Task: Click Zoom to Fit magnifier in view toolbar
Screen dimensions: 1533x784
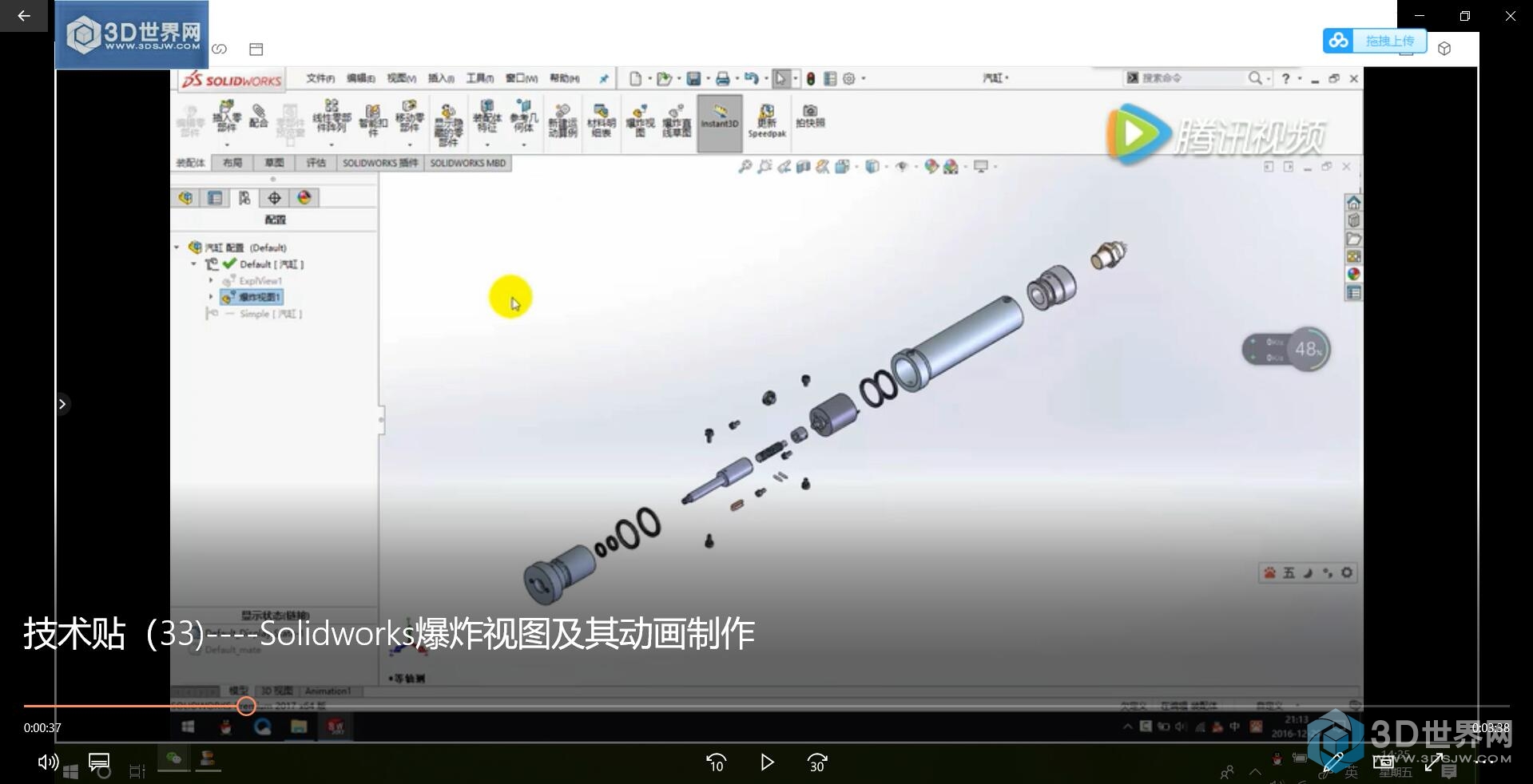Action: (x=745, y=166)
